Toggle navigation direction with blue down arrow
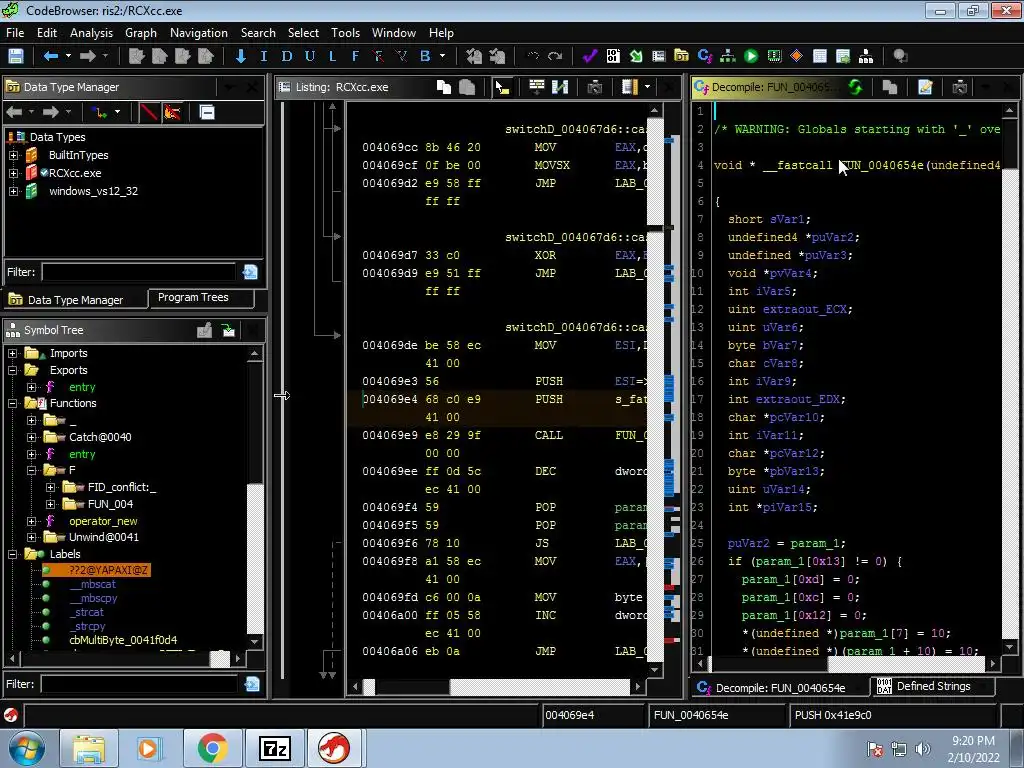Viewport: 1024px width, 768px height. pos(241,56)
